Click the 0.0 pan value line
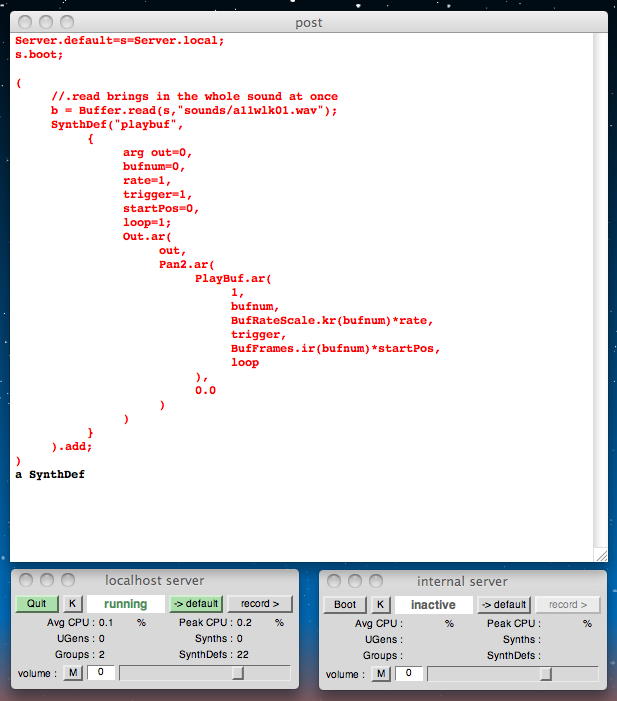The image size is (617, 701). point(205,390)
